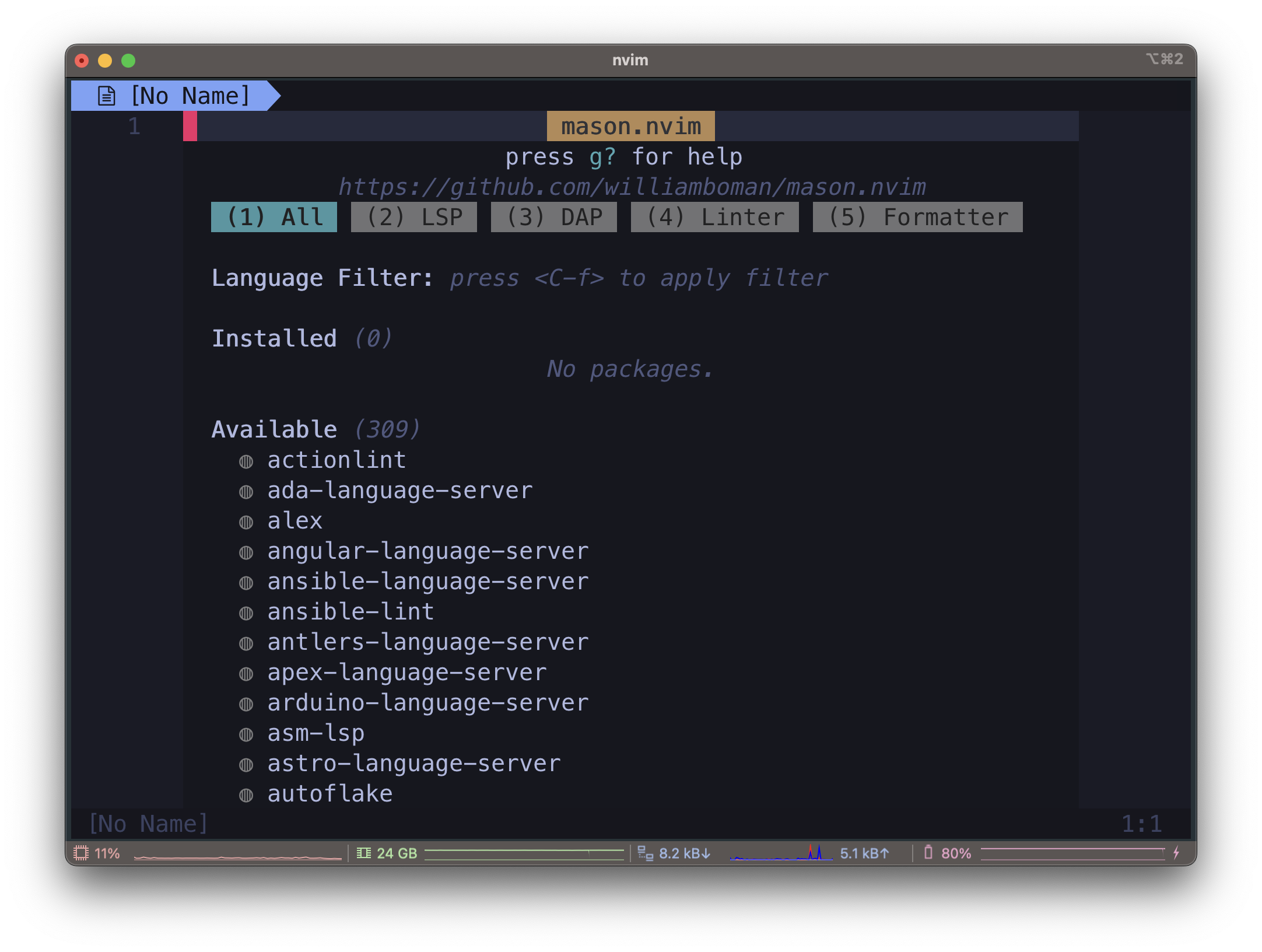Screen dimensions: 1262x952
Task: Select the apex-language-server package name
Action: (407, 673)
